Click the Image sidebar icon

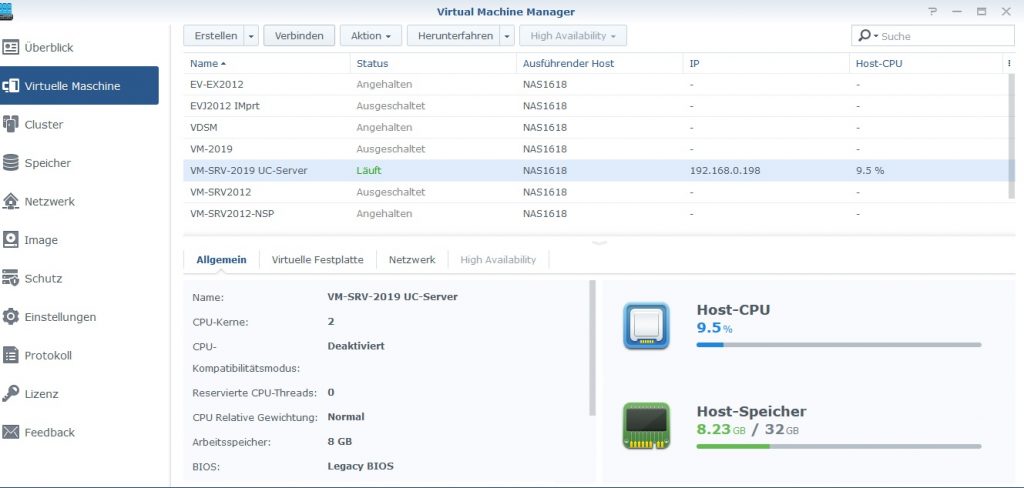coord(10,240)
